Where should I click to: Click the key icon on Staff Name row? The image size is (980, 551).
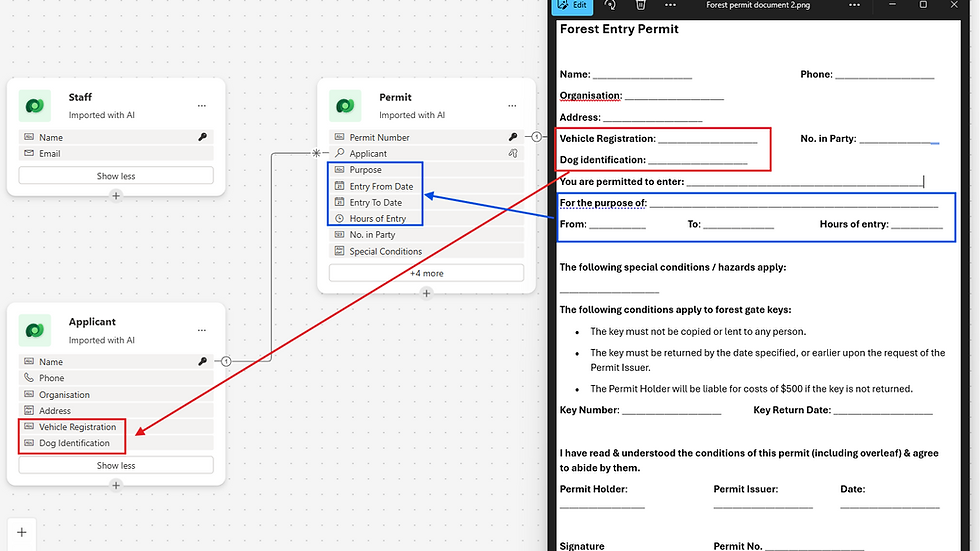tap(202, 137)
